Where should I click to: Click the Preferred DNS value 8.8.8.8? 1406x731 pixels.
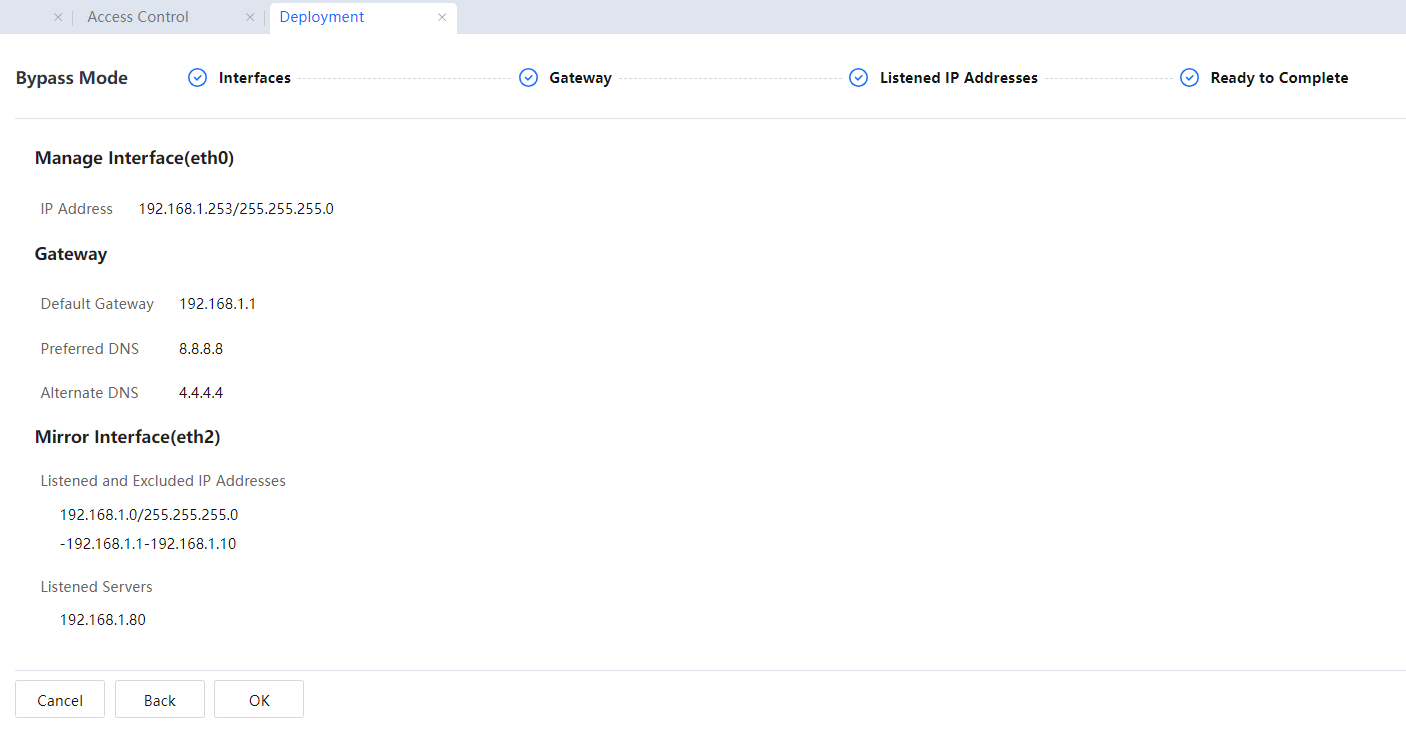201,349
